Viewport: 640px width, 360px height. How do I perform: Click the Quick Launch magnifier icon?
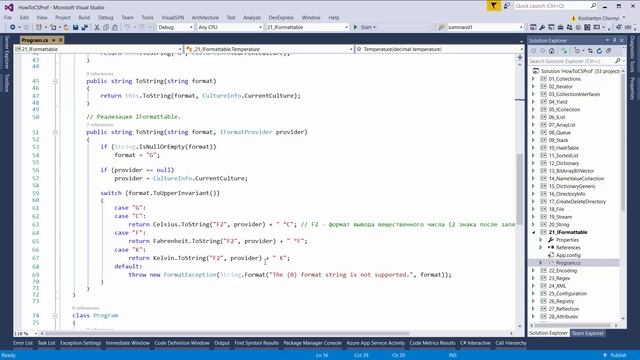[x=593, y=6]
